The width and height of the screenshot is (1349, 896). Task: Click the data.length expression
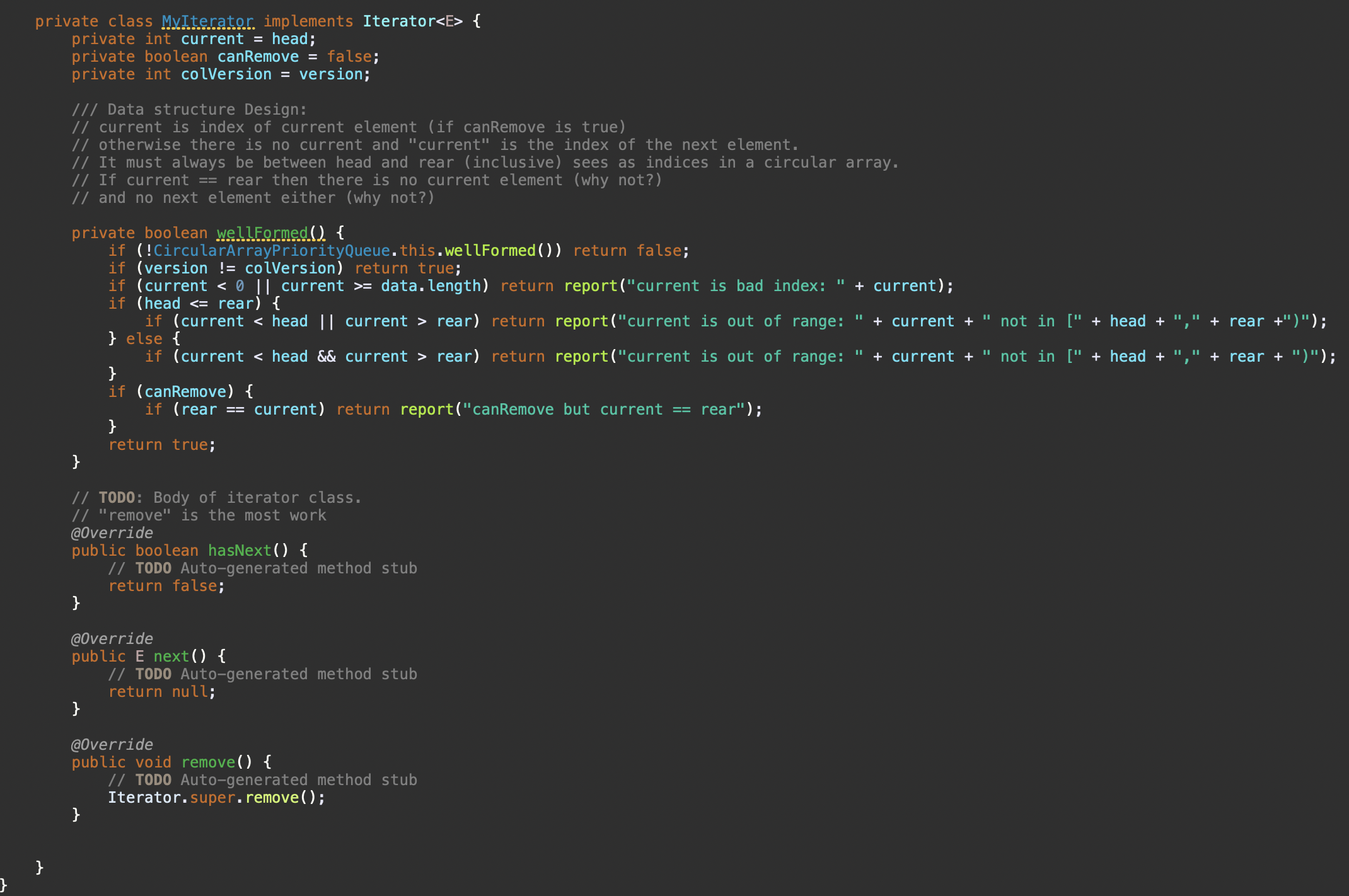pyautogui.click(x=431, y=286)
